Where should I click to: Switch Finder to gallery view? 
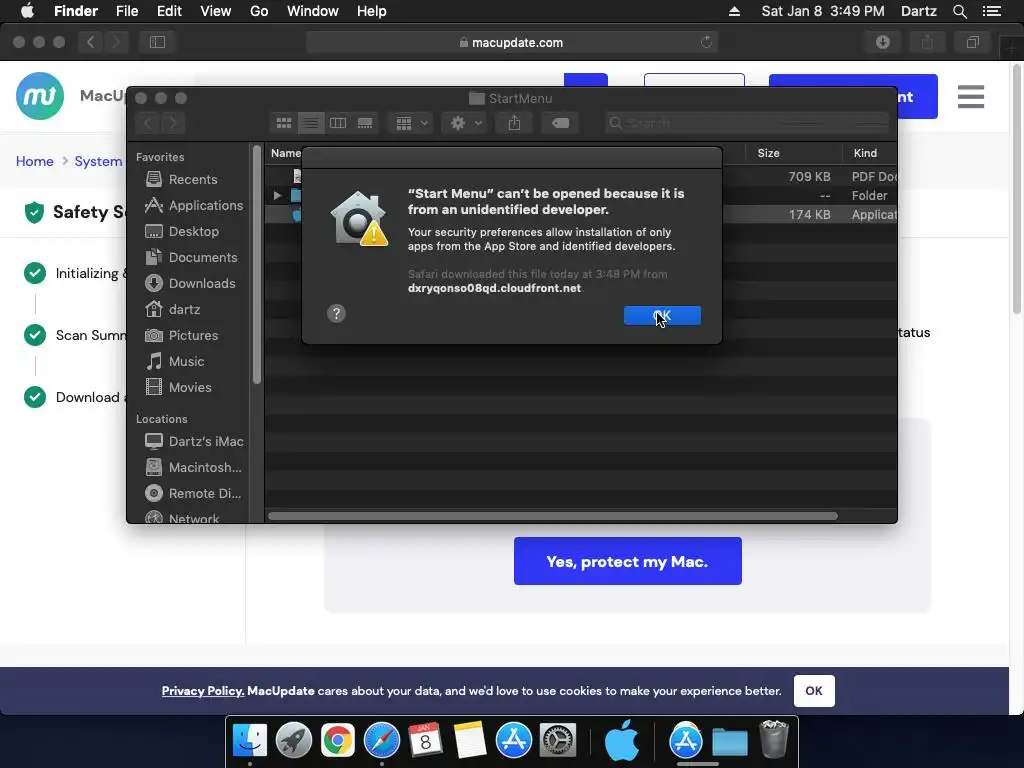(365, 123)
